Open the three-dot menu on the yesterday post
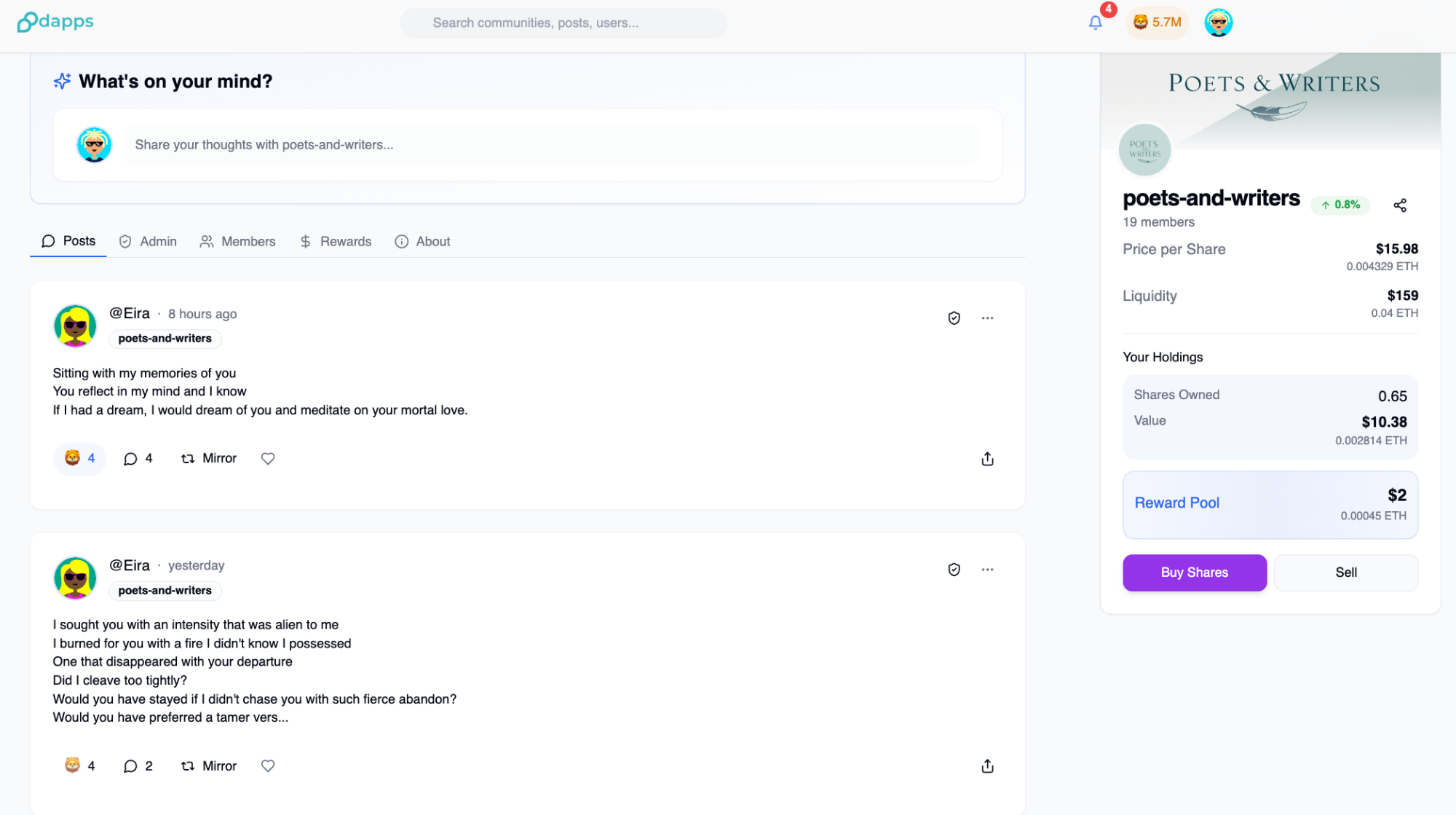 click(987, 570)
